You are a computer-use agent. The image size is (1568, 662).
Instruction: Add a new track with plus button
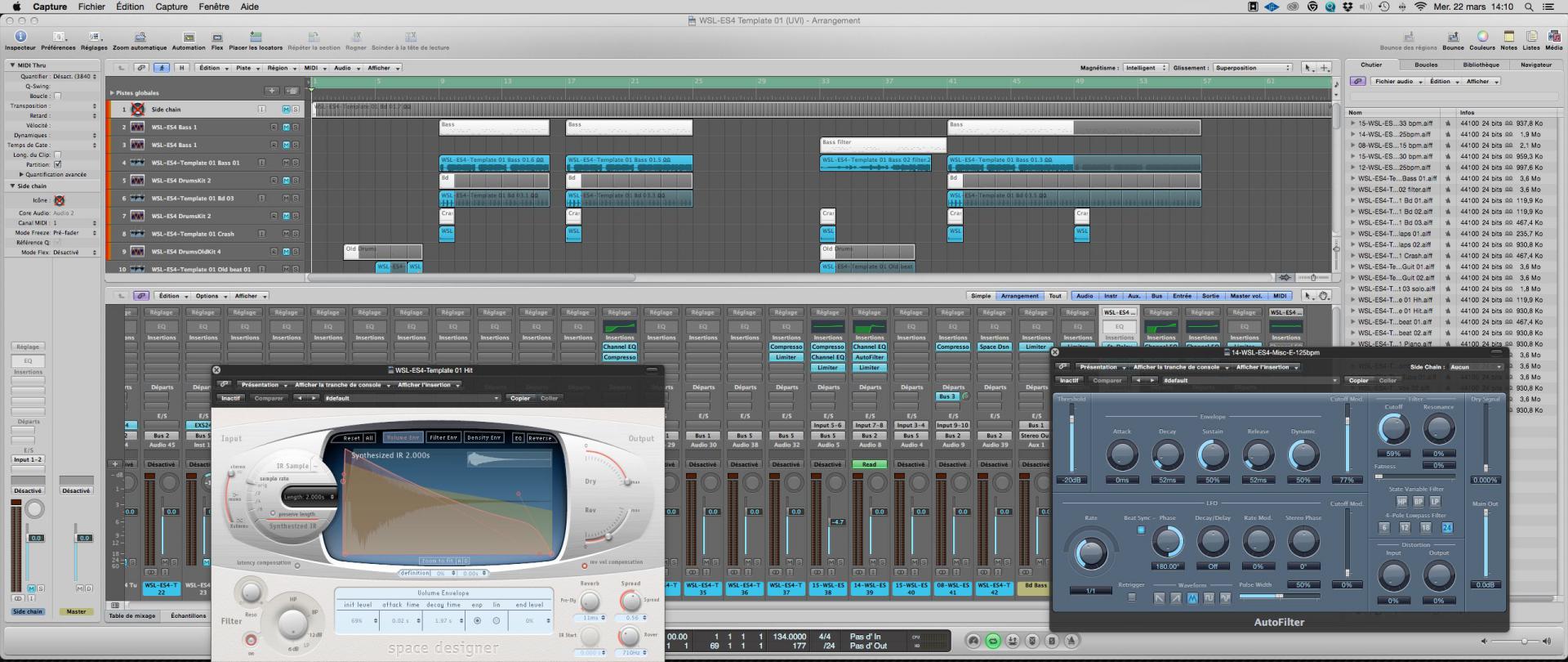[272, 92]
